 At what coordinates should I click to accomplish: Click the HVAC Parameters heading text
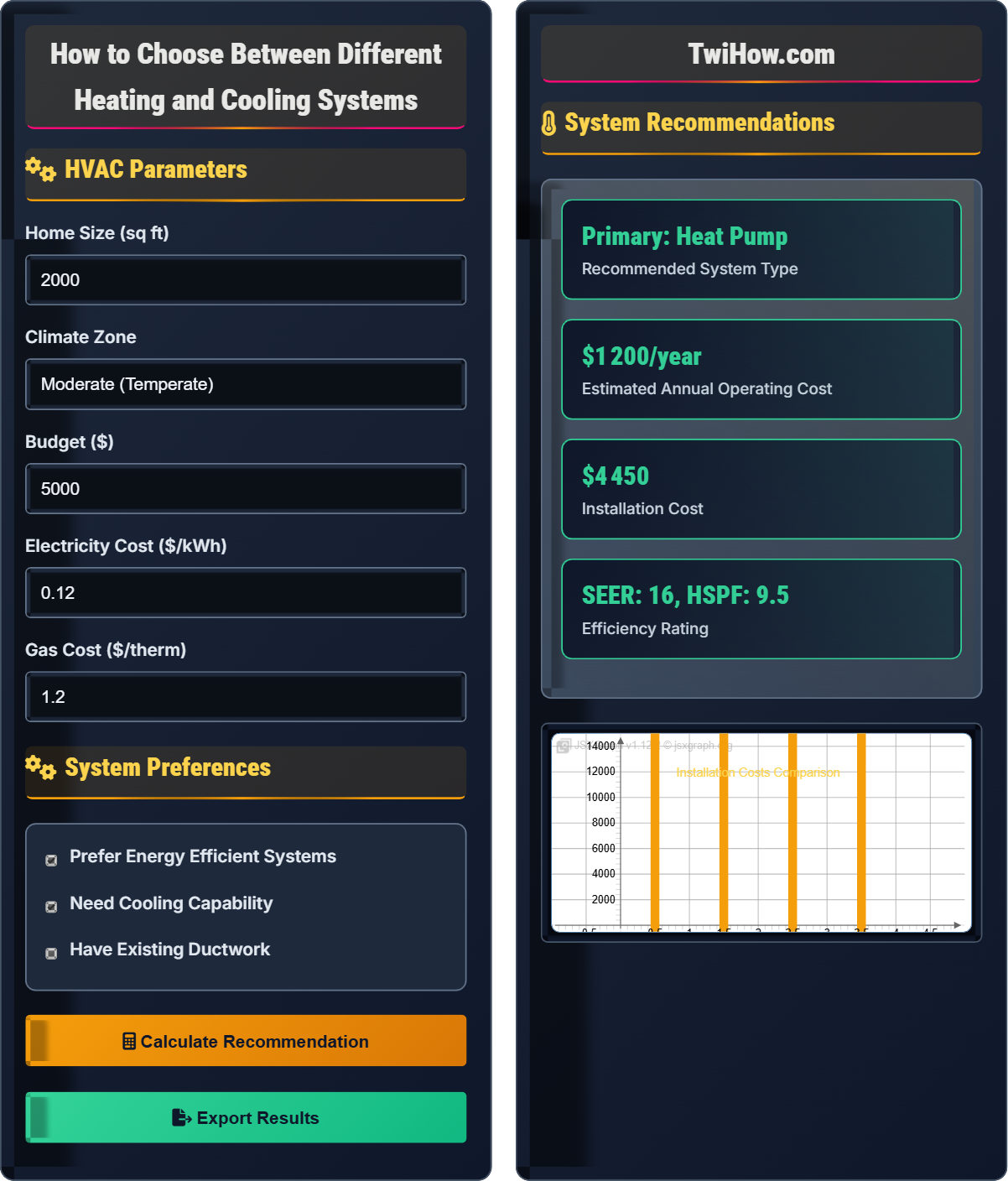click(156, 169)
